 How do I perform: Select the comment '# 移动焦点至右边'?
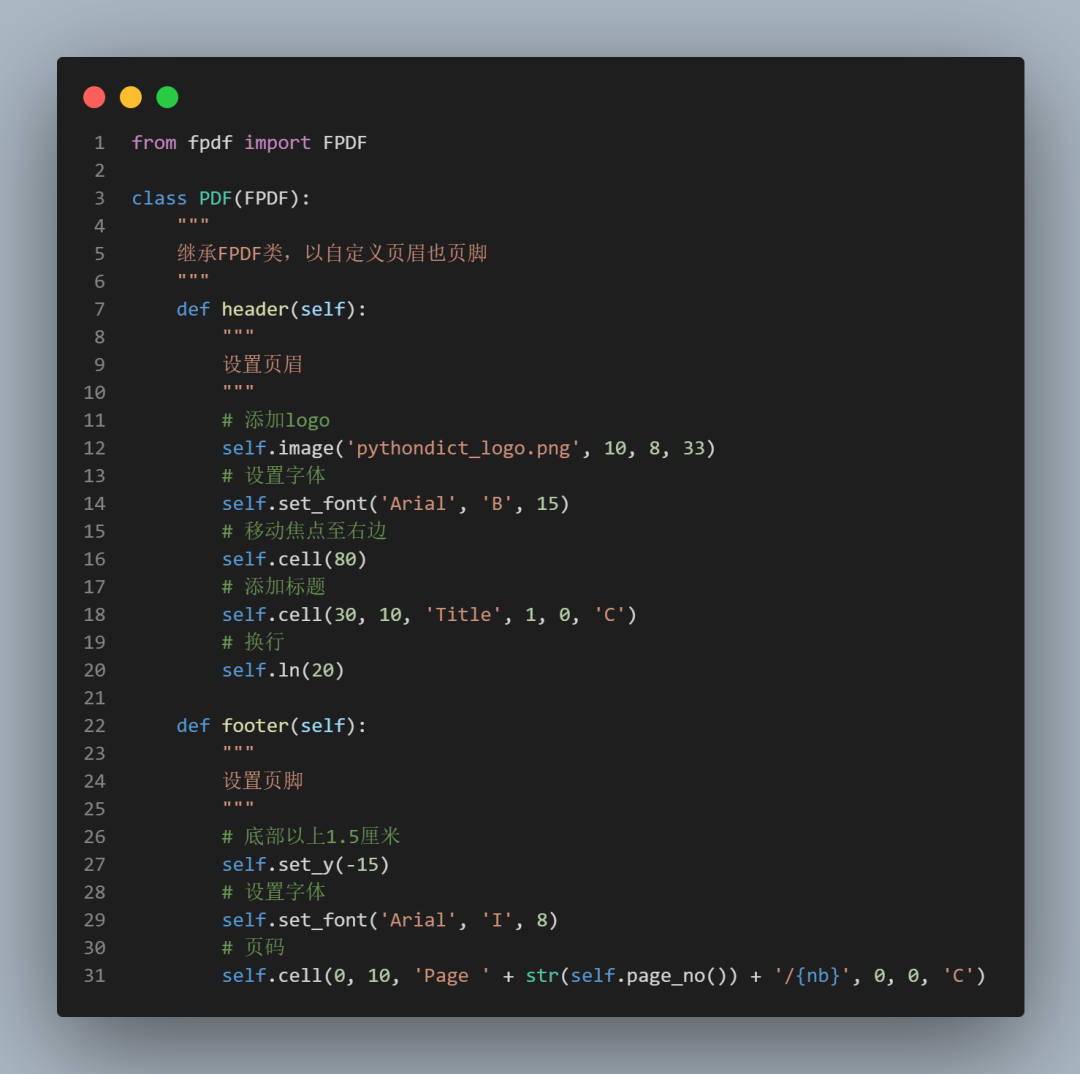(304, 531)
